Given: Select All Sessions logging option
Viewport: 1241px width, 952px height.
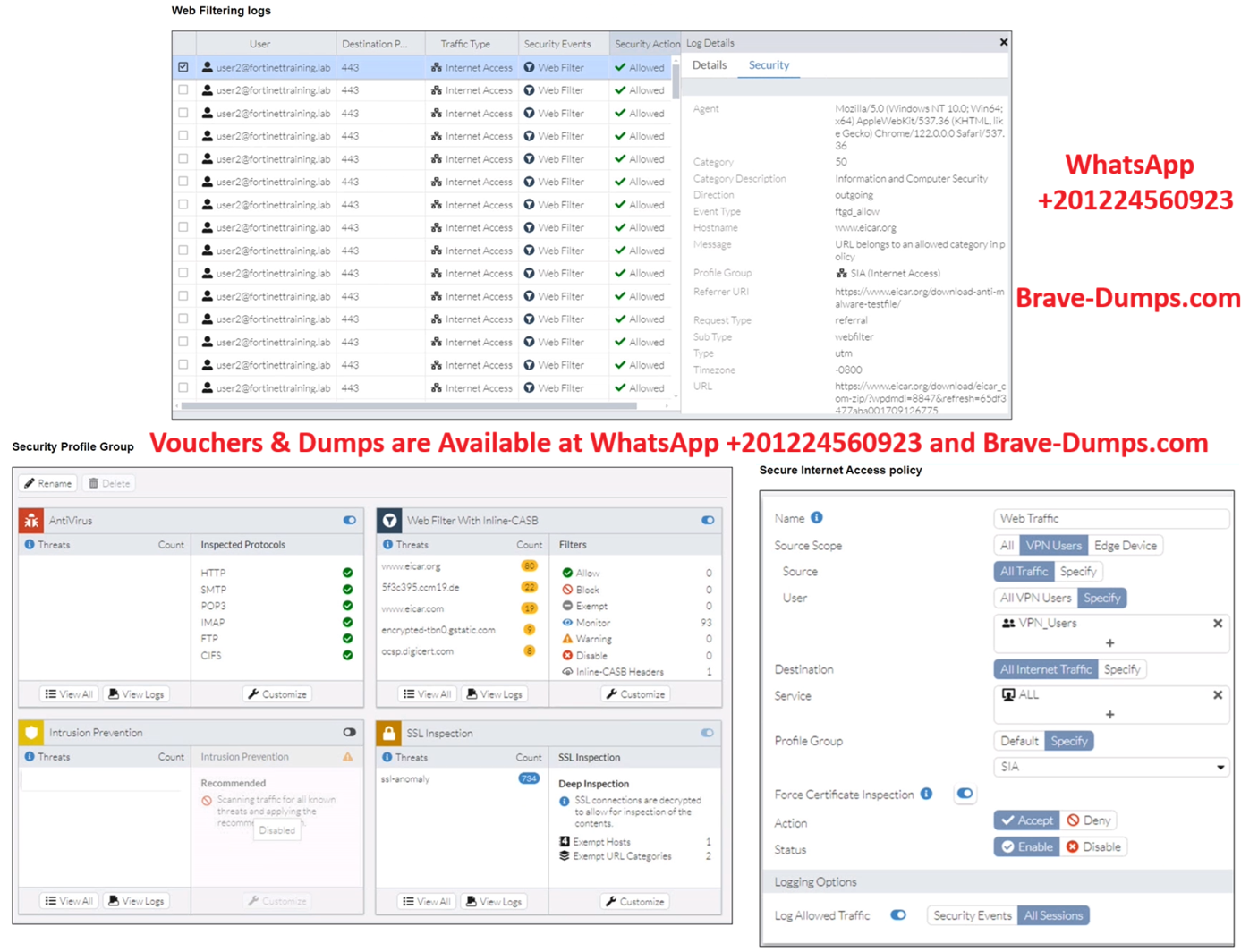Looking at the screenshot, I should tap(1053, 915).
